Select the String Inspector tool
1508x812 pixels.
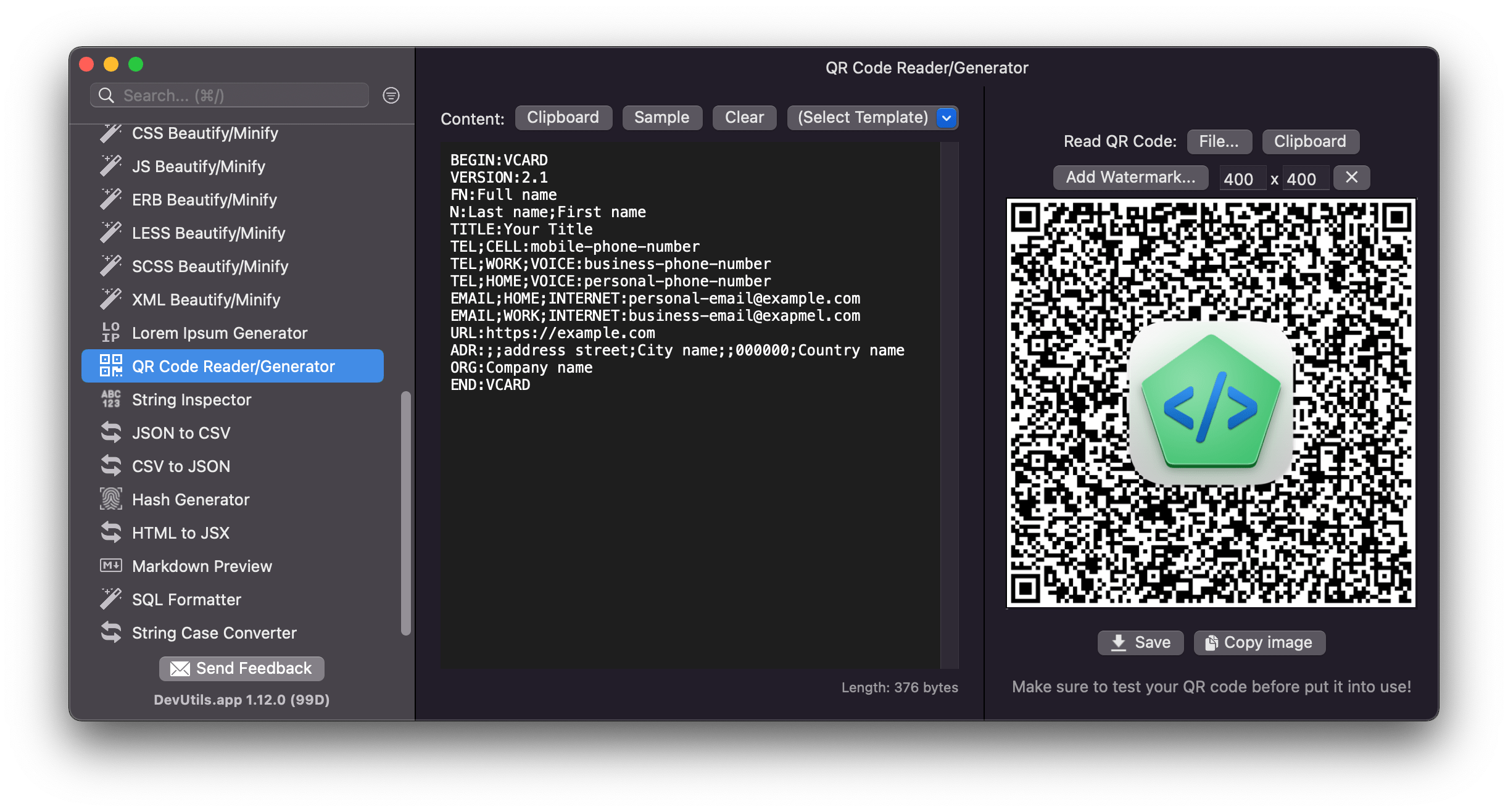(191, 399)
